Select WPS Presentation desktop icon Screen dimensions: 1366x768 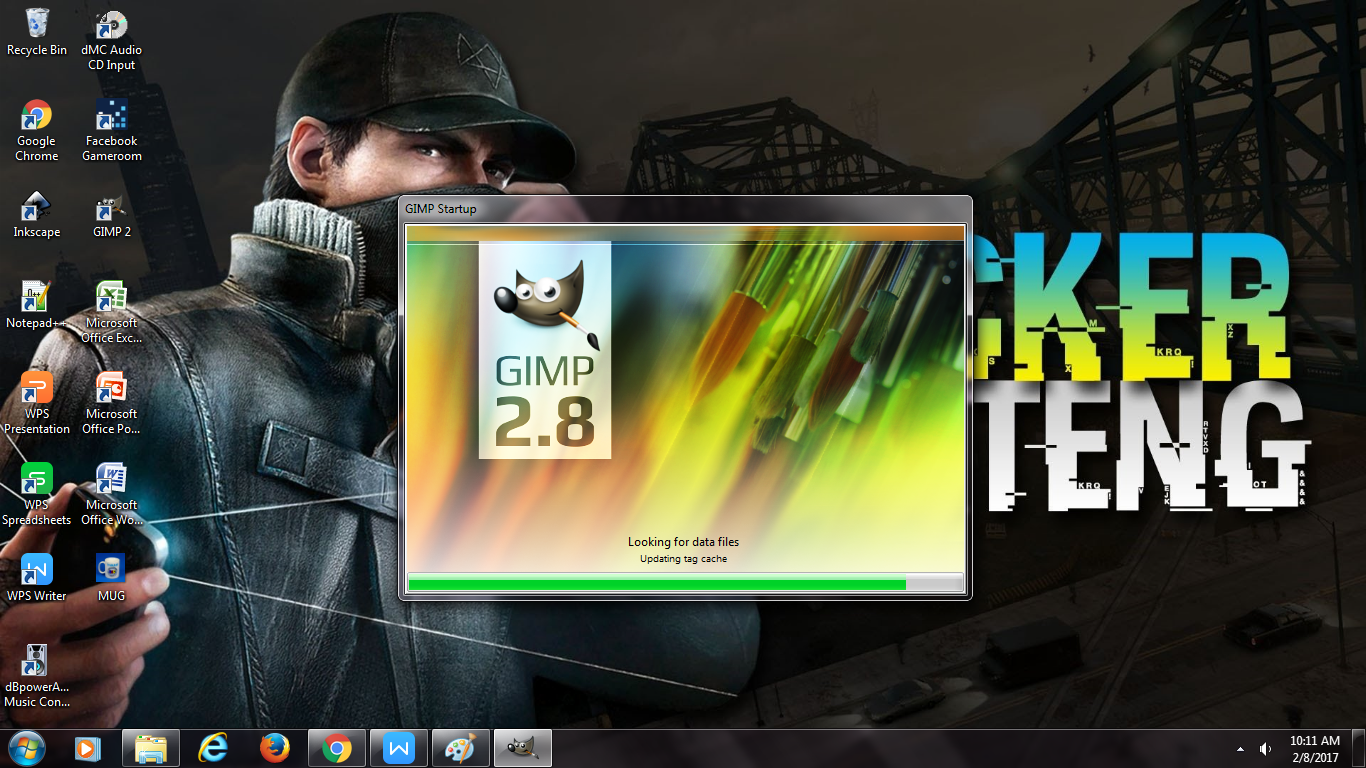(37, 404)
